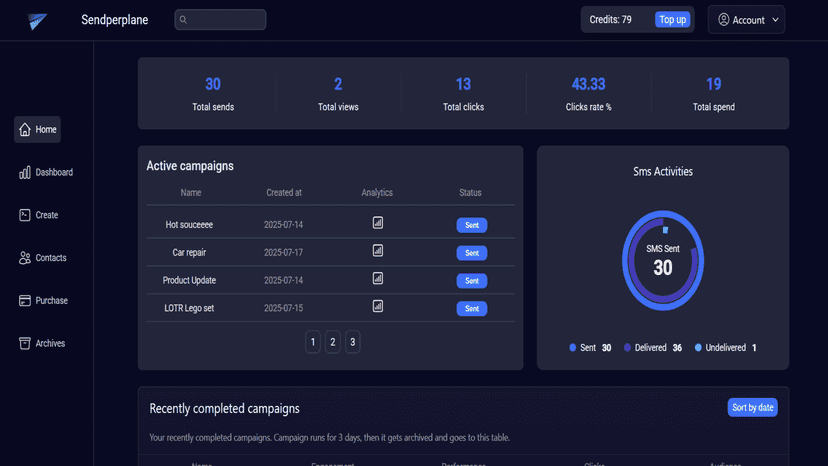The image size is (828, 466).
Task: Click the Delivered legend color dot
Action: click(627, 348)
